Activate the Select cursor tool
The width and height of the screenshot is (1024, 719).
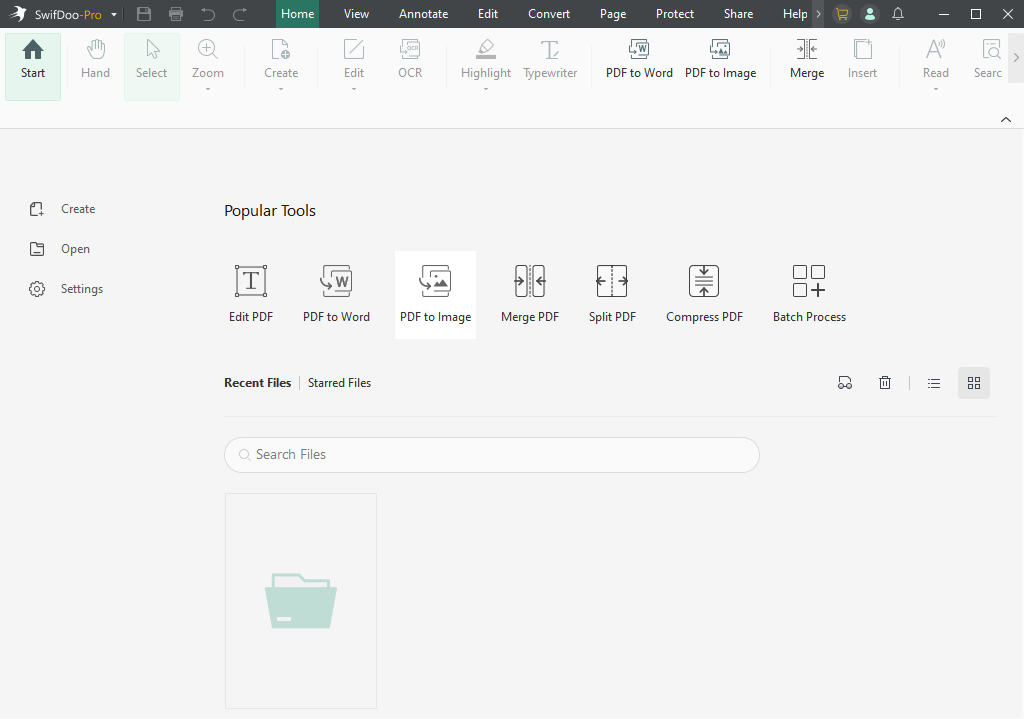point(152,65)
